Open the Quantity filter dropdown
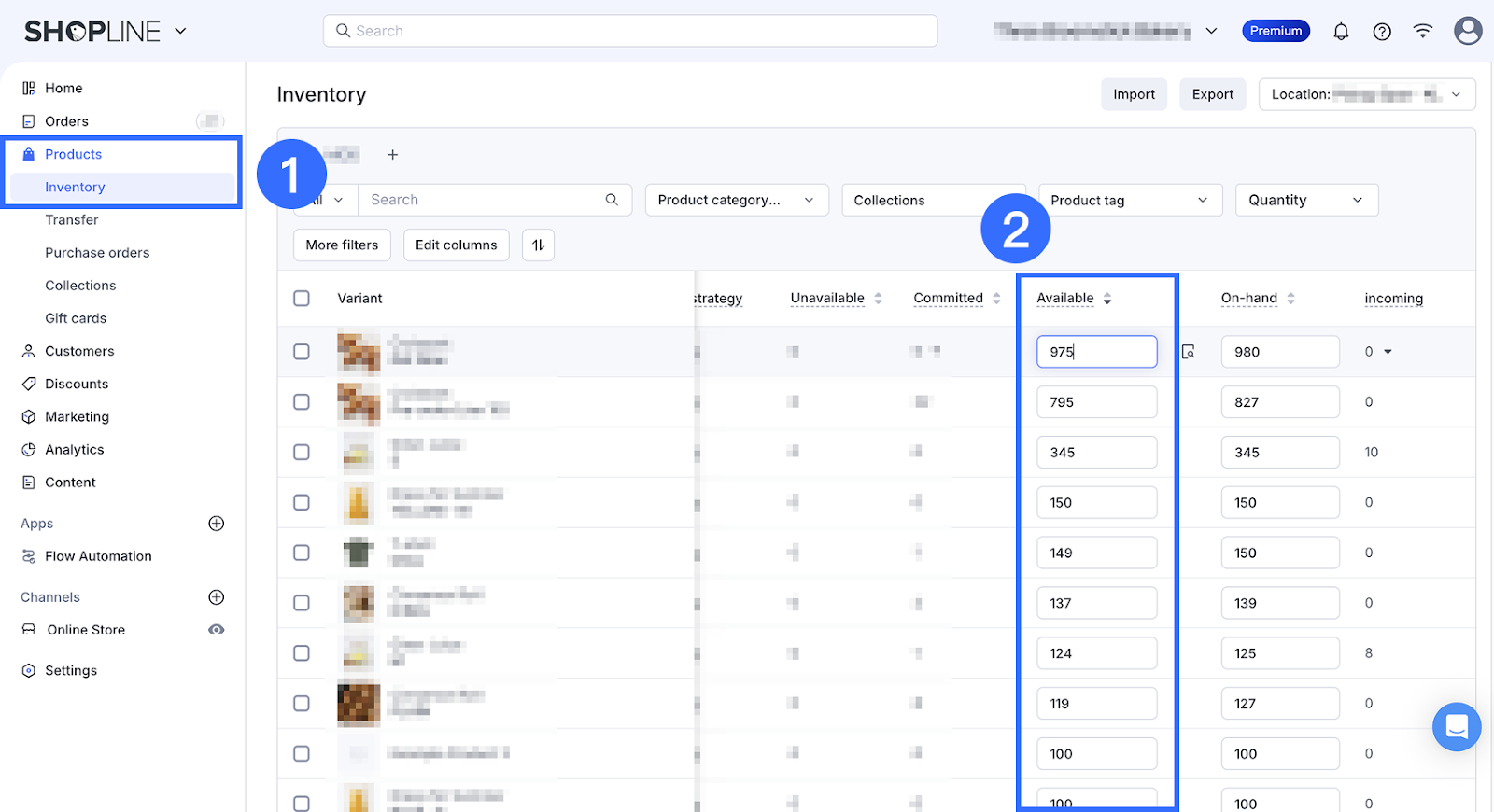This screenshot has height=812, width=1494. pyautogui.click(x=1305, y=201)
